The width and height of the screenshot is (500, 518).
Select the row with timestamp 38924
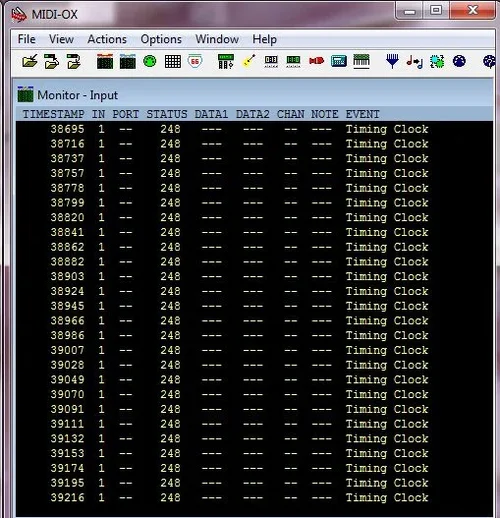coord(254,291)
